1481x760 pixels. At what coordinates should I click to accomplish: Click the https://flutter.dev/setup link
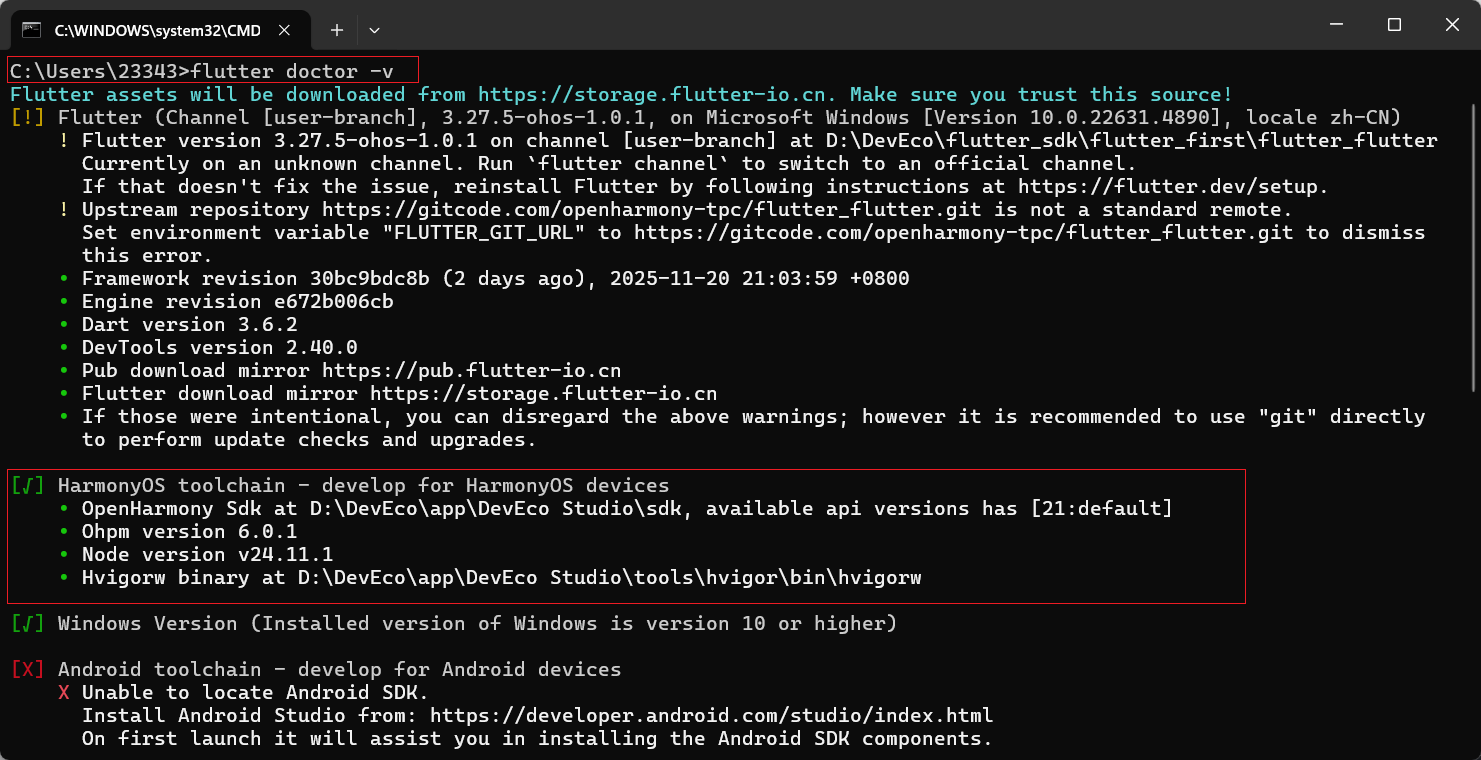point(1169,186)
